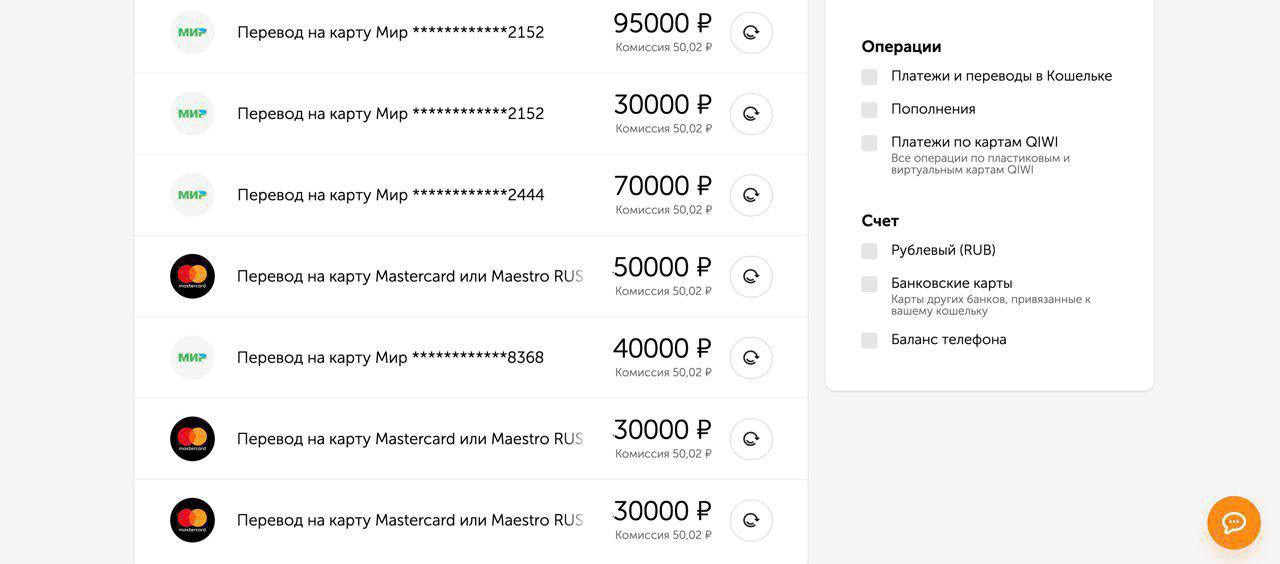Click the 95000 ₽ amount
This screenshot has height=564, width=1280.
[662, 24]
